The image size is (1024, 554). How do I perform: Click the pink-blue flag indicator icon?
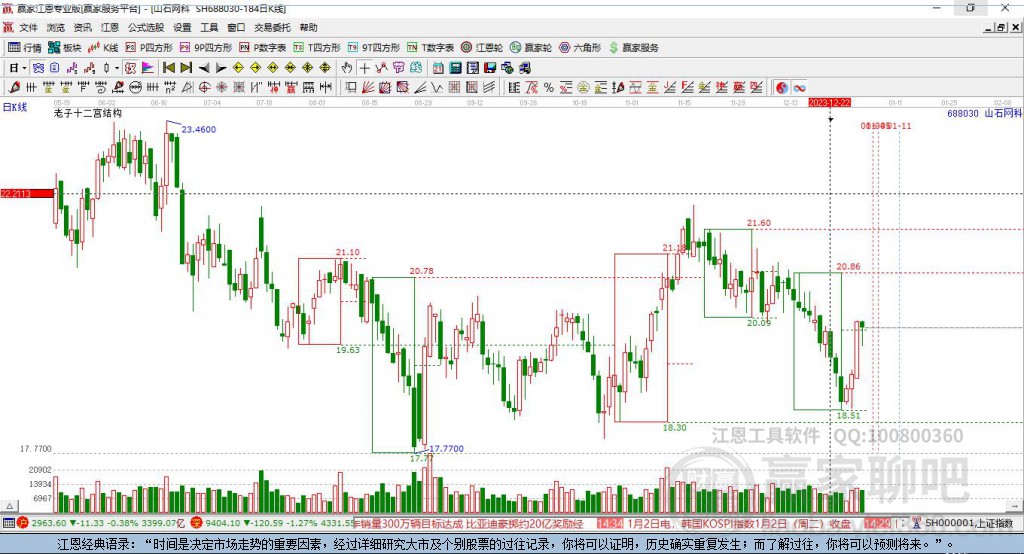tap(148, 68)
